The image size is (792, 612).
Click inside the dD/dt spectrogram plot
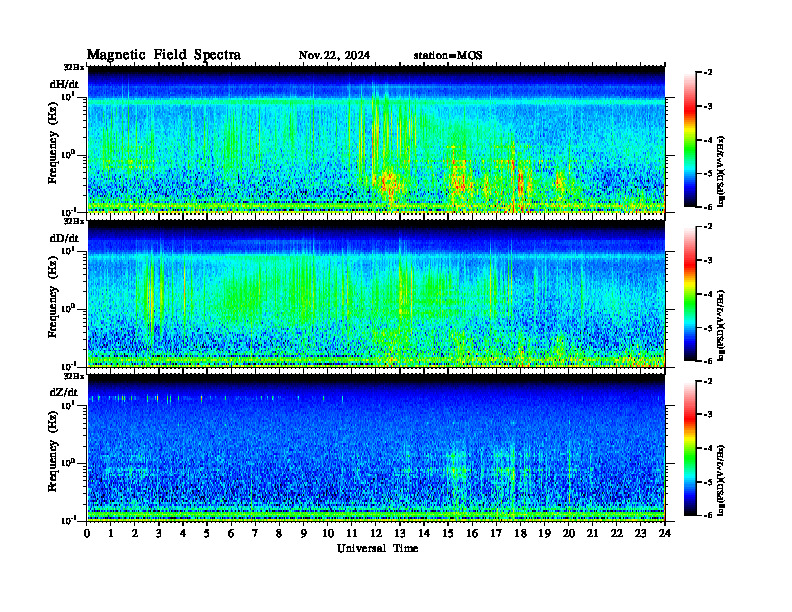point(376,293)
